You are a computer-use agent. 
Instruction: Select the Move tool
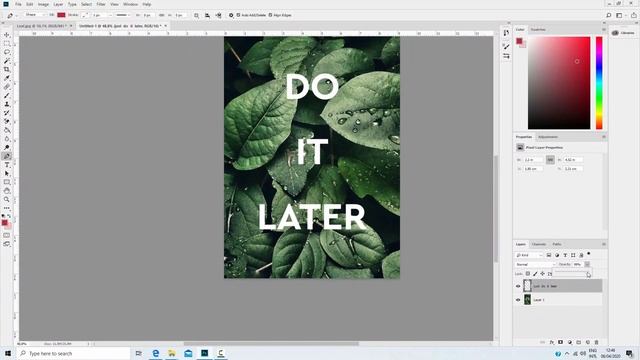[7, 35]
